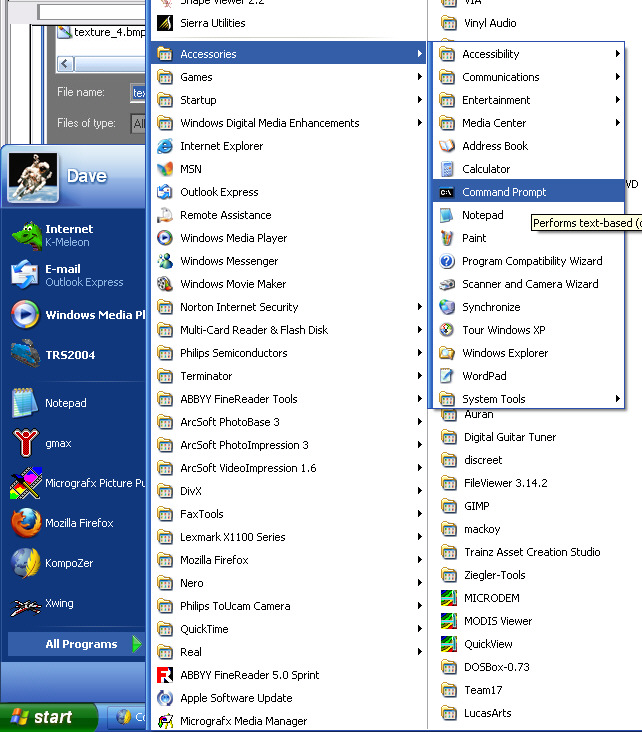Viewport: 642px width, 732px height.
Task: Open Files of type combo box
Action: click(x=138, y=123)
